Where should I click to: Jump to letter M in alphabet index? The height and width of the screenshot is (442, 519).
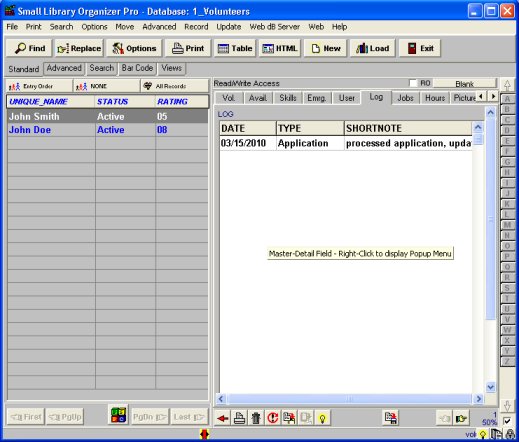click(x=507, y=225)
